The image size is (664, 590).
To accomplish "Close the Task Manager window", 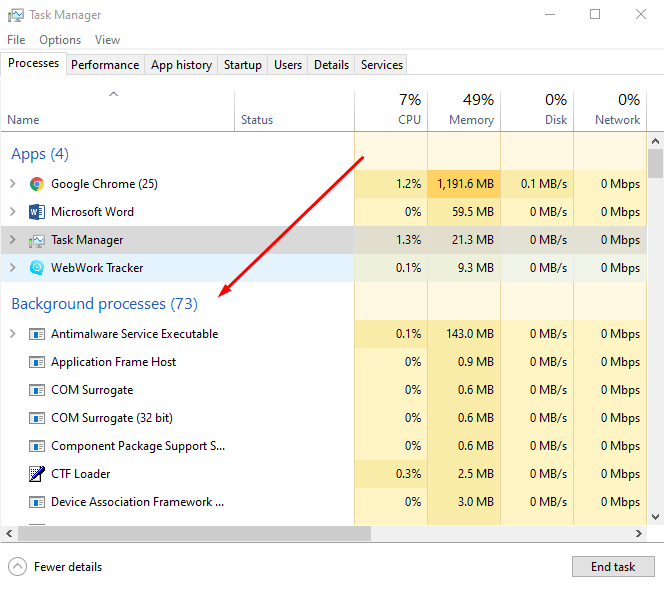I will pyautogui.click(x=641, y=14).
